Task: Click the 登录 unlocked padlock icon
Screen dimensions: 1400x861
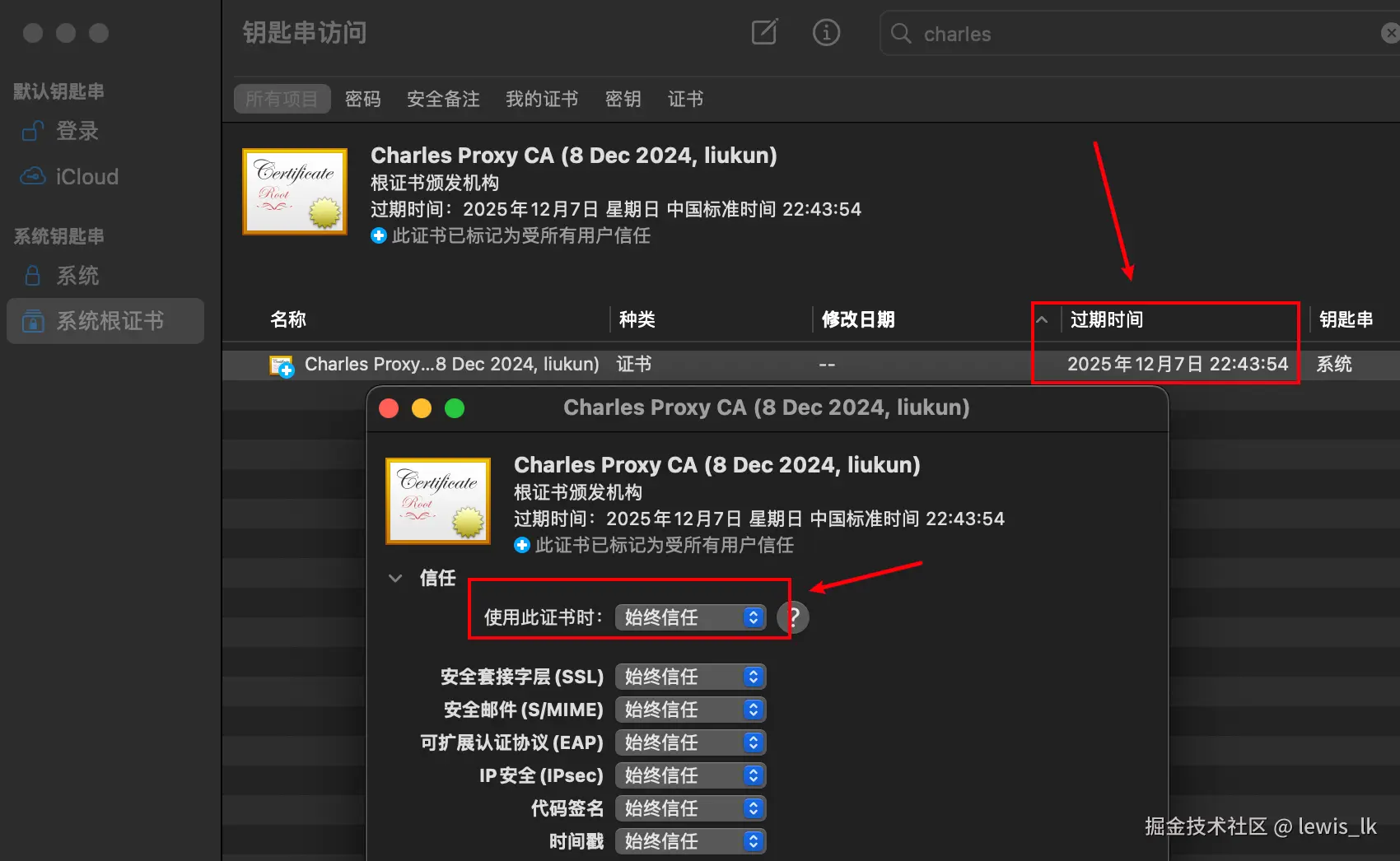Action: (x=32, y=131)
